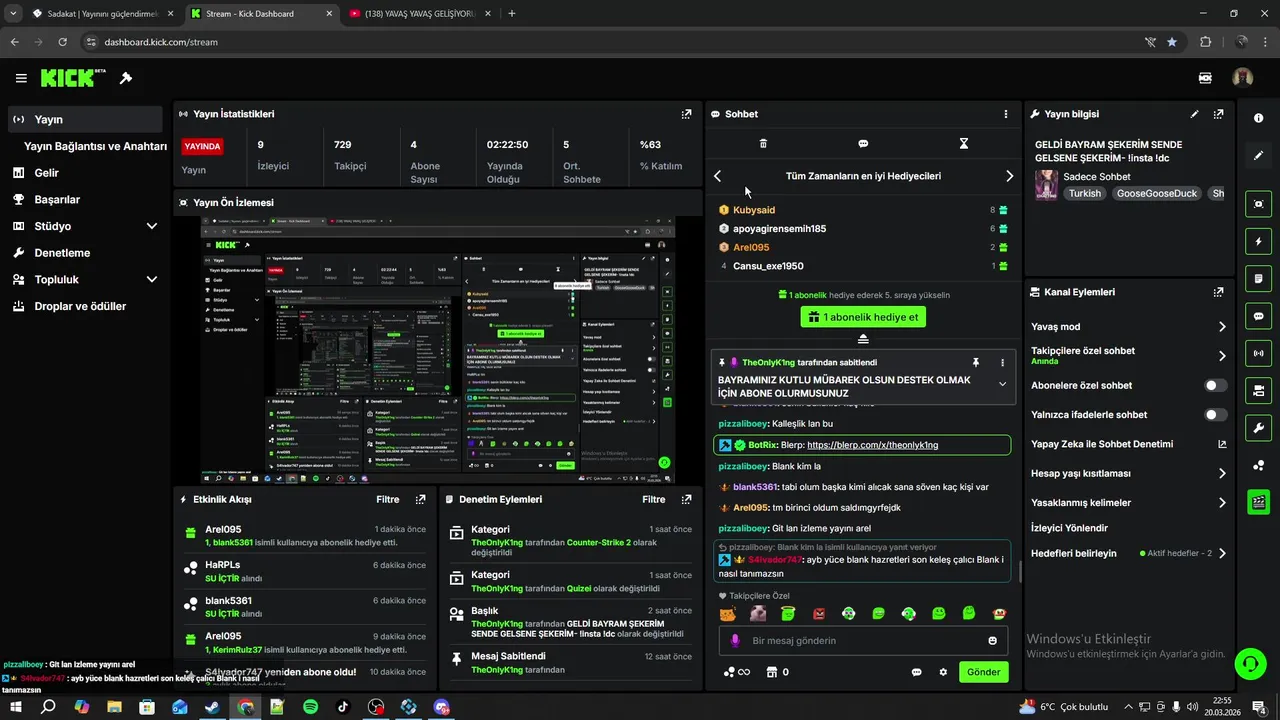
Task: Go to previous leaderboard with left arrow
Action: point(717,176)
